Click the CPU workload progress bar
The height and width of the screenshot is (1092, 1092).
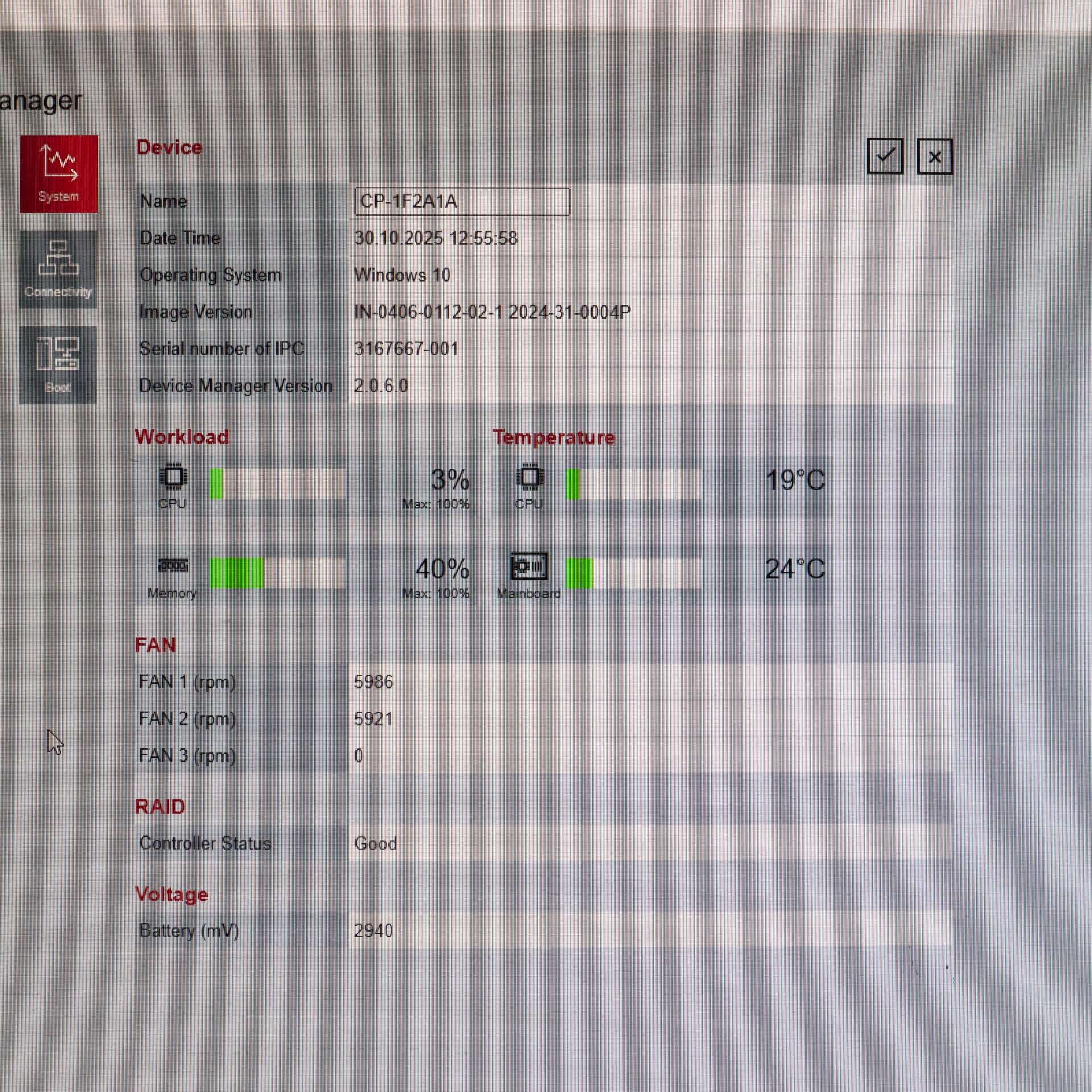point(278,484)
